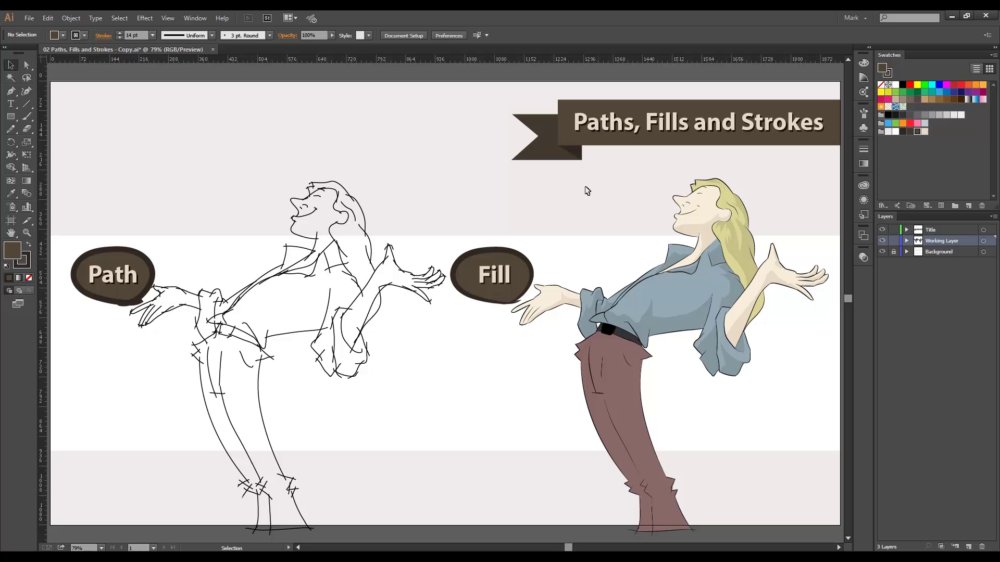The width and height of the screenshot is (1000, 562).
Task: Open the Uniform stroke profile dropdown
Action: tap(212, 36)
